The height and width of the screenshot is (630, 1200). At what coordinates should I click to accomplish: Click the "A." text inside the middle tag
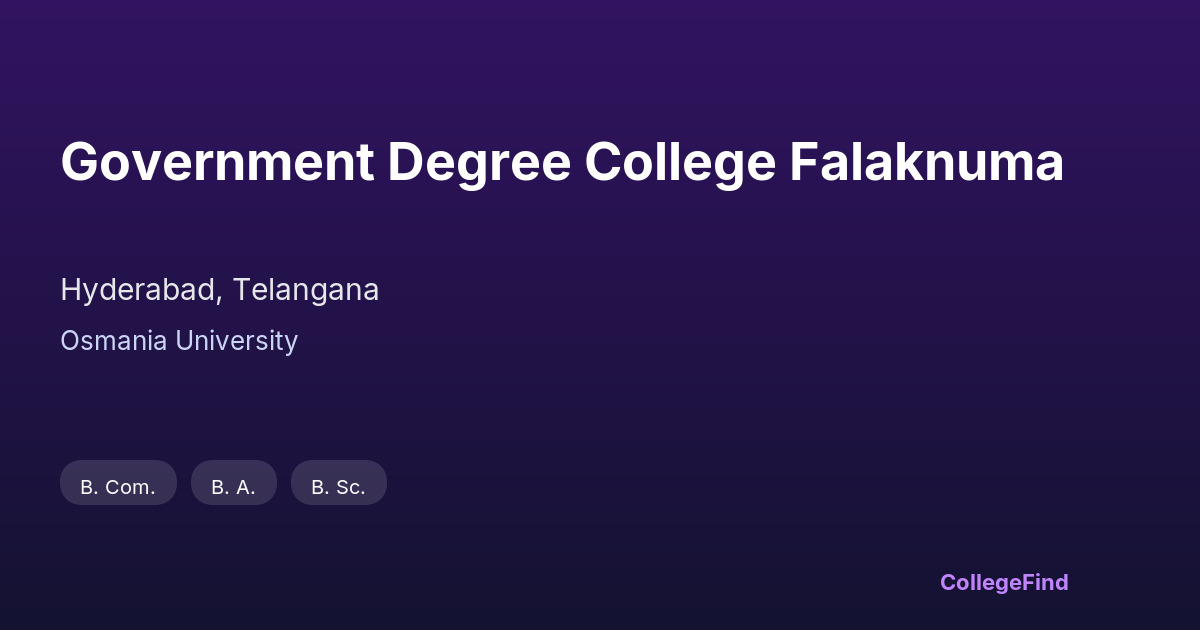[246, 488]
